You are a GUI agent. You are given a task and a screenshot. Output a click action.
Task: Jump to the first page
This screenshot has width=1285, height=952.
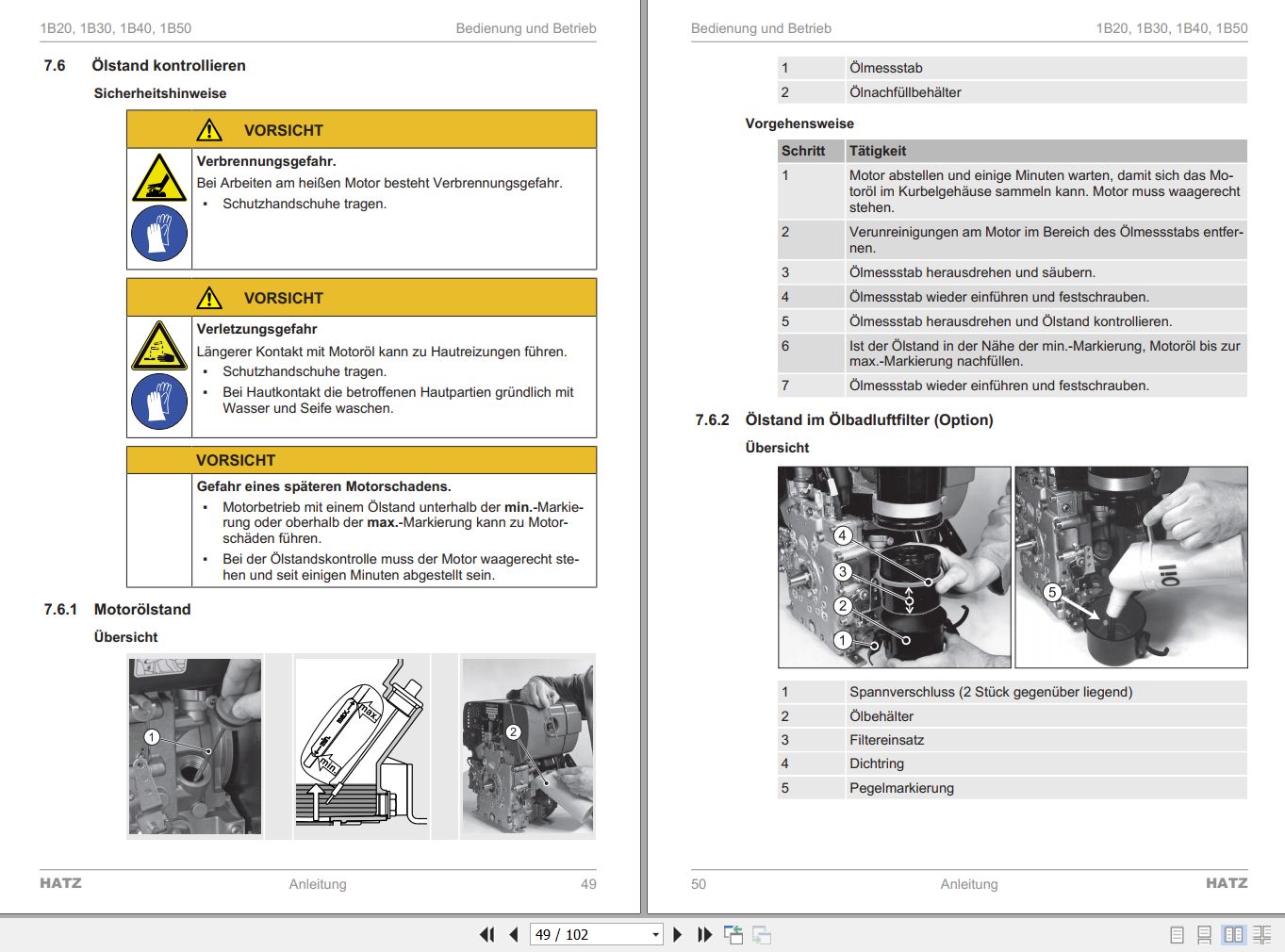(x=486, y=933)
